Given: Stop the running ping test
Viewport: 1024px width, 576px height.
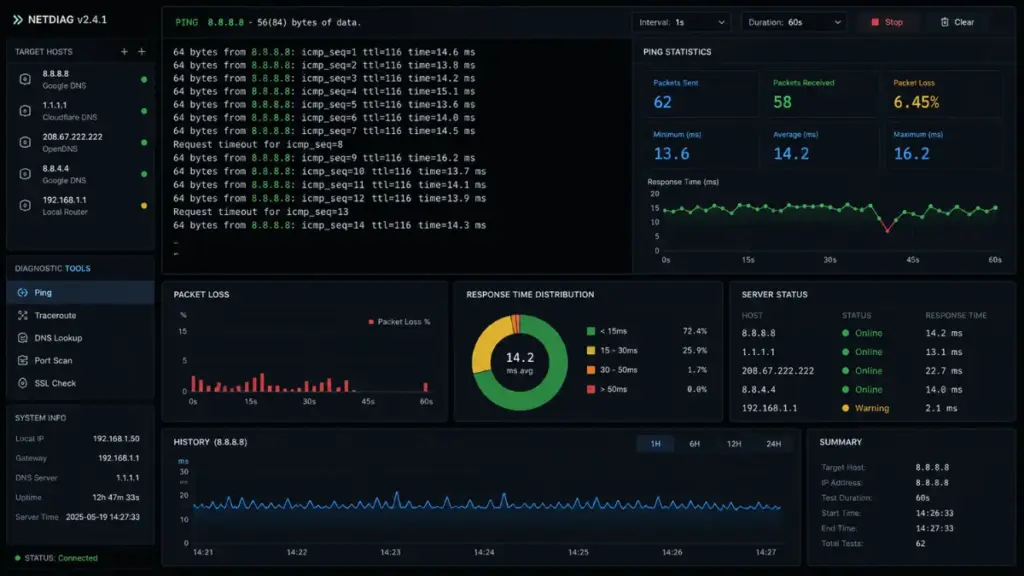Looking at the screenshot, I should point(887,22).
